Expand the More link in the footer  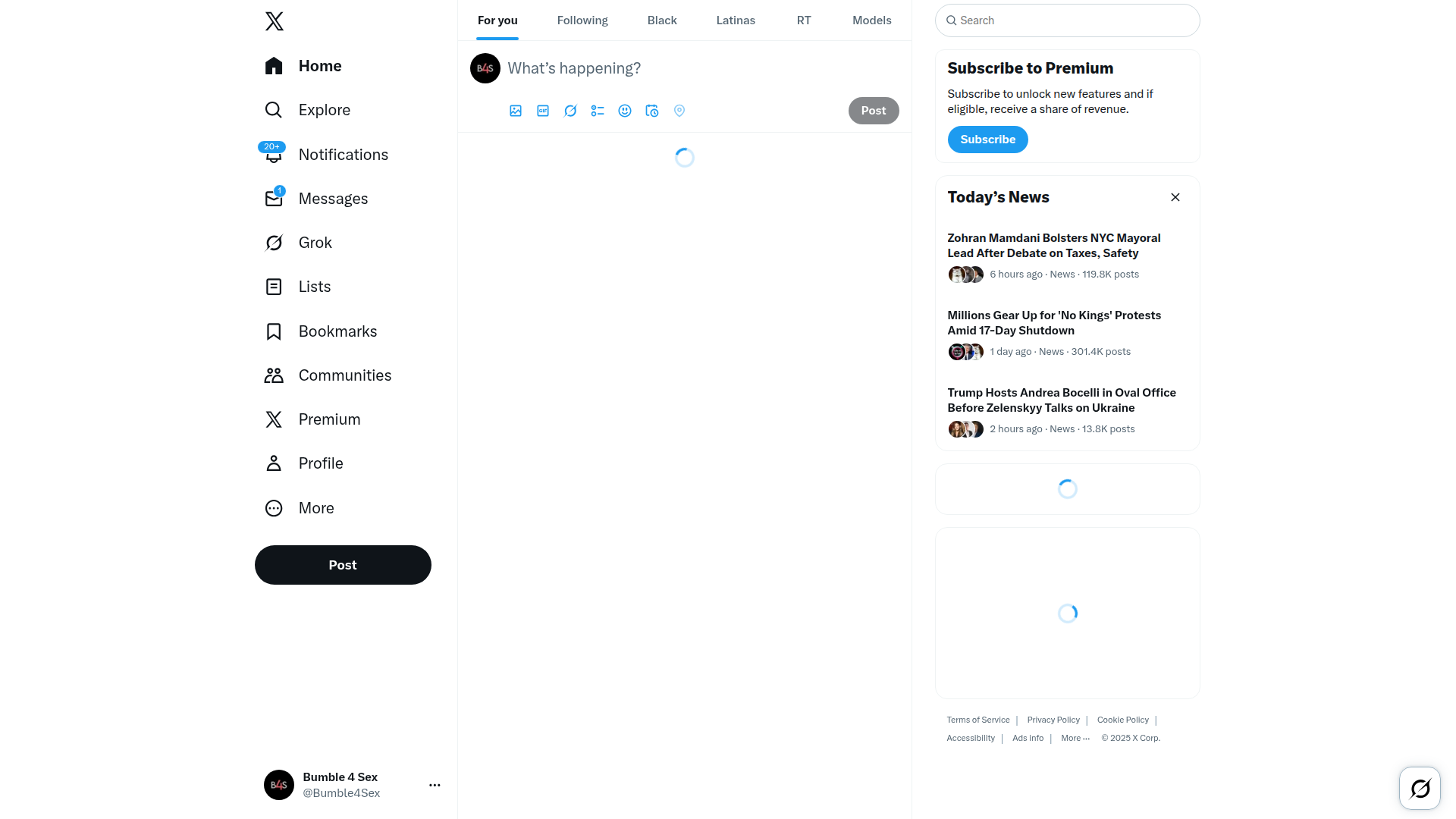(x=1075, y=738)
